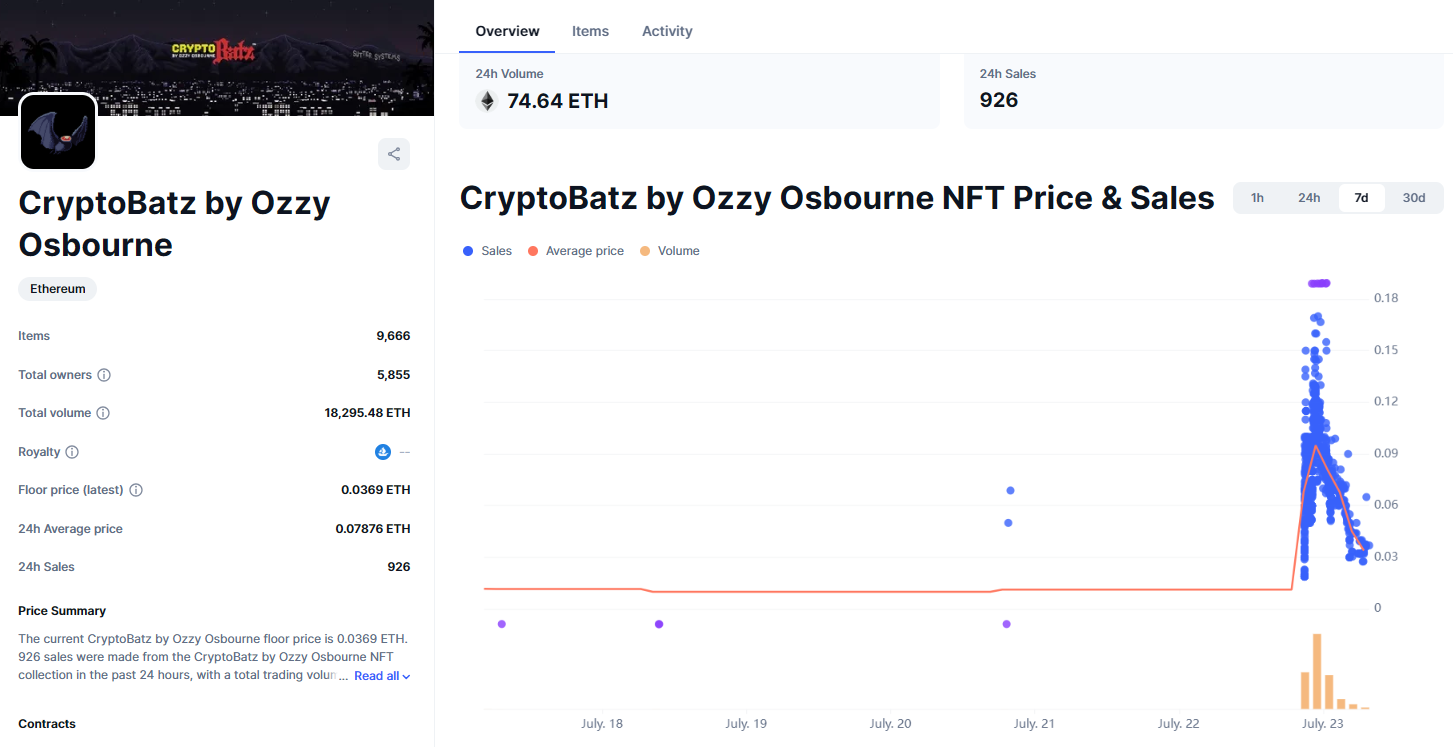The width and height of the screenshot is (1453, 747).
Task: Click the Ethereum logo beside 24h Volume
Action: pyautogui.click(x=487, y=101)
